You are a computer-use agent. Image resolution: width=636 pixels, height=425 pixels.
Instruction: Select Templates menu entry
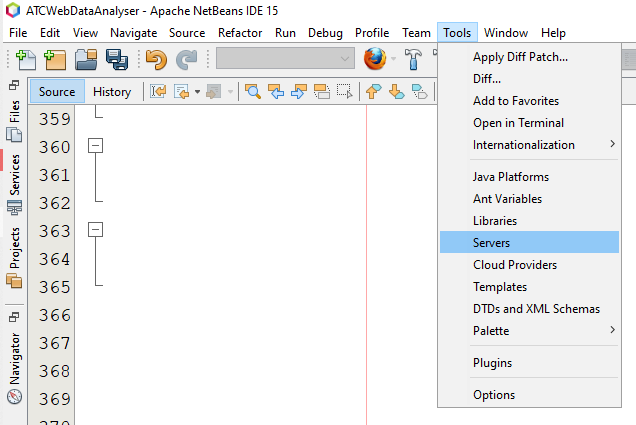coord(529,287)
